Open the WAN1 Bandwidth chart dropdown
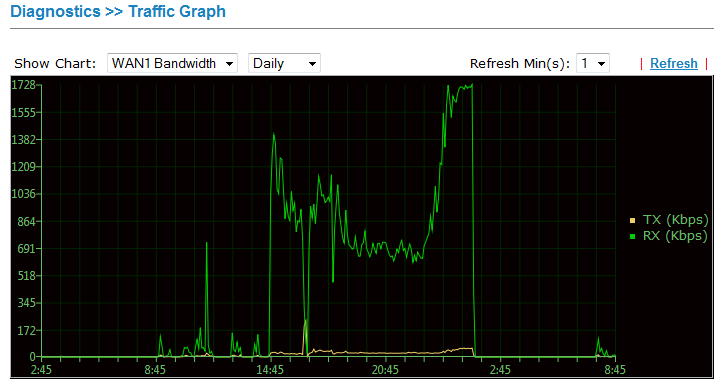The image size is (725, 387). point(172,63)
